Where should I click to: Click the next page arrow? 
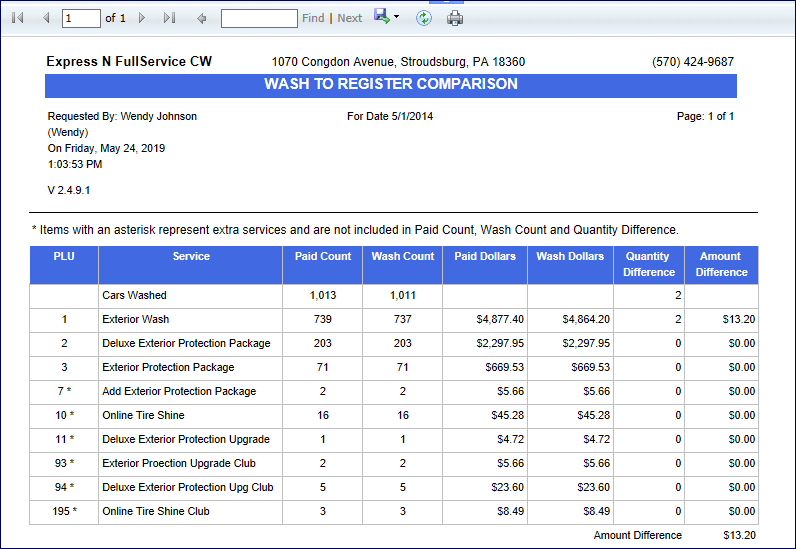click(142, 18)
